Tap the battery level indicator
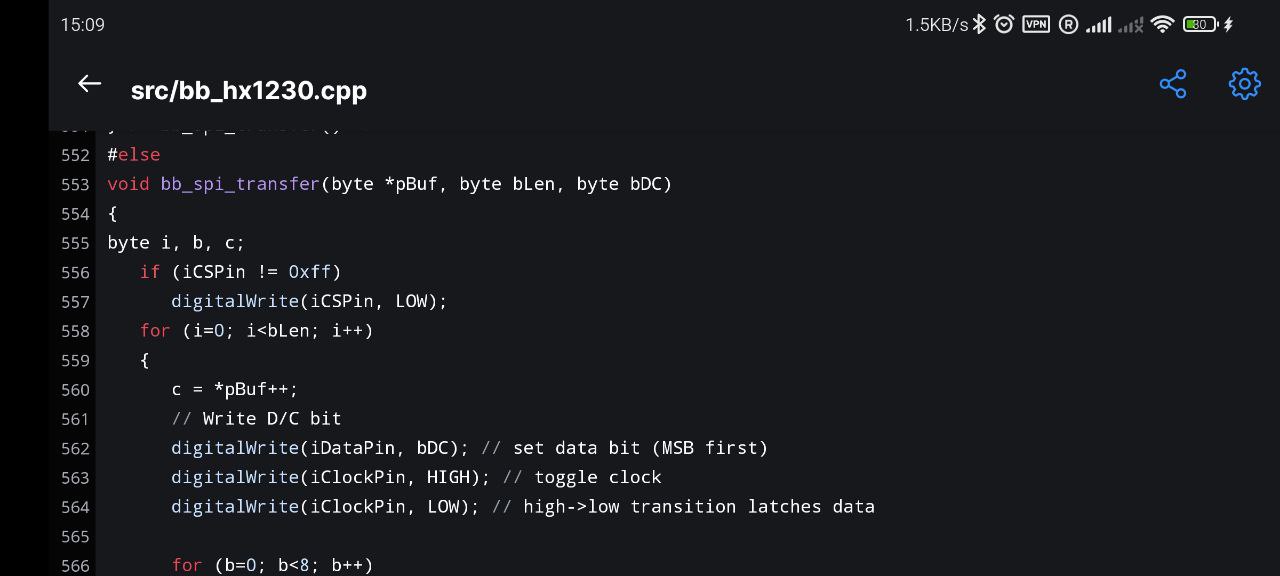 (x=1199, y=24)
